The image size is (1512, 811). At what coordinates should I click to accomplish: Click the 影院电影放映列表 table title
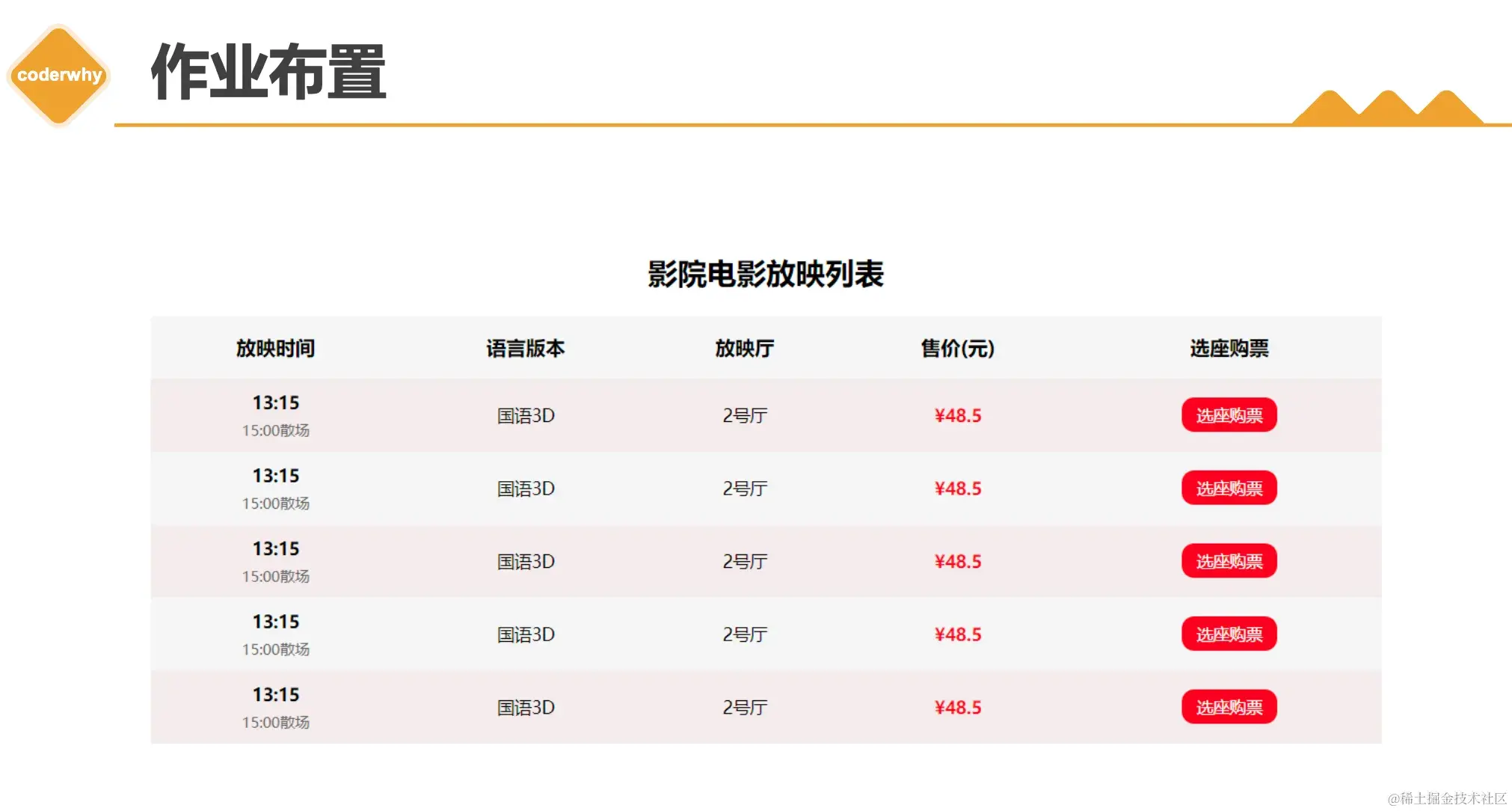pyautogui.click(x=765, y=274)
